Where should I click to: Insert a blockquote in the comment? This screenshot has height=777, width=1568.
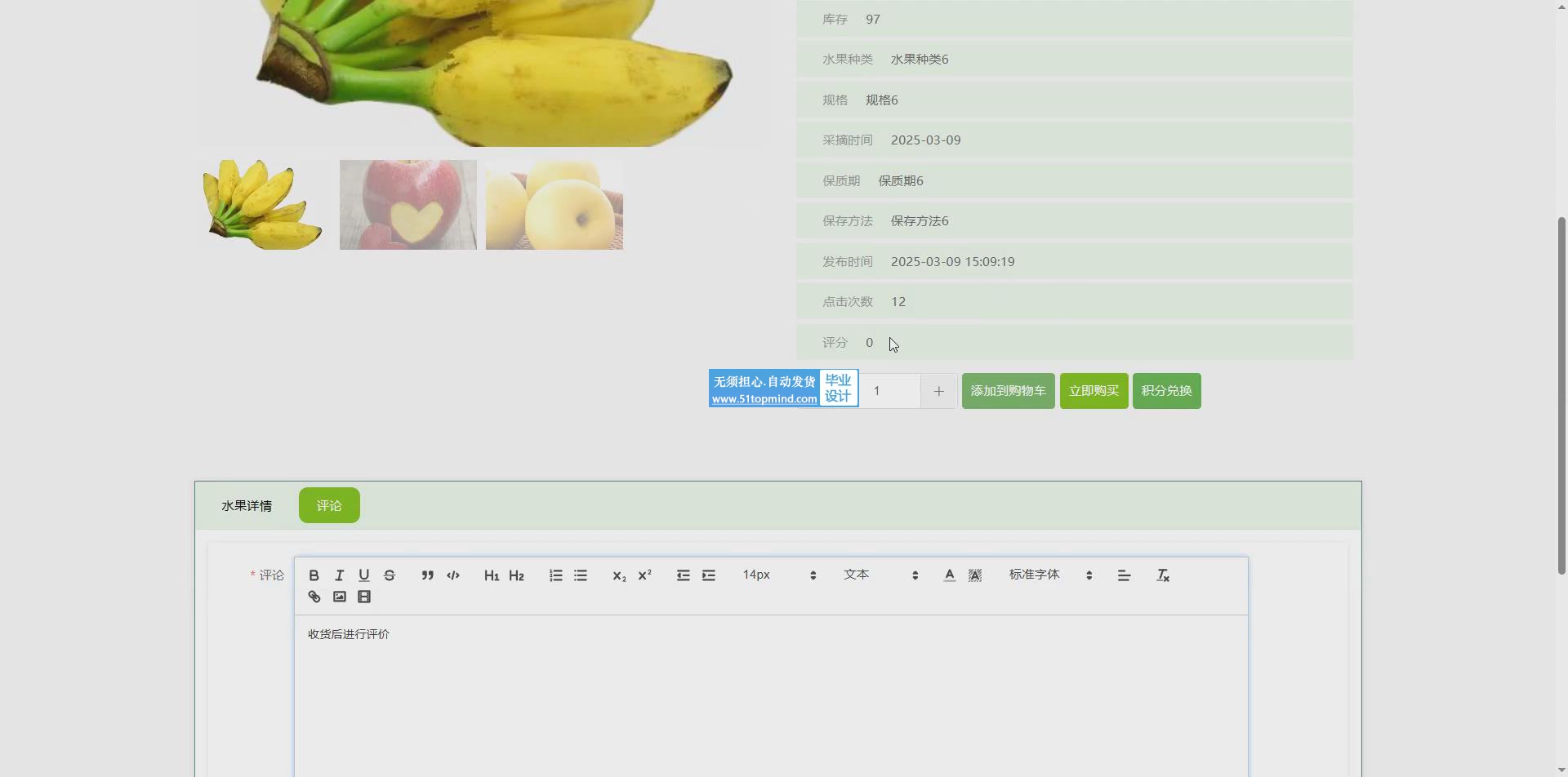pyautogui.click(x=427, y=575)
